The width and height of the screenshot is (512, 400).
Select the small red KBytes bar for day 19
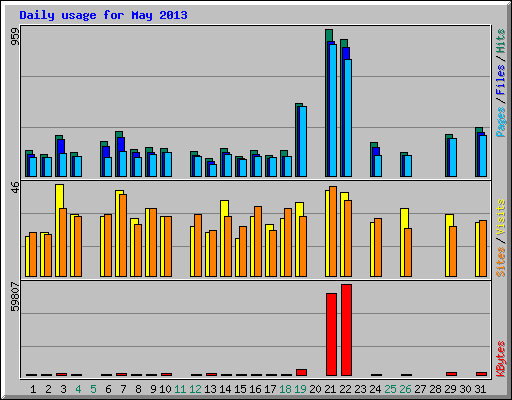[x=301, y=372]
